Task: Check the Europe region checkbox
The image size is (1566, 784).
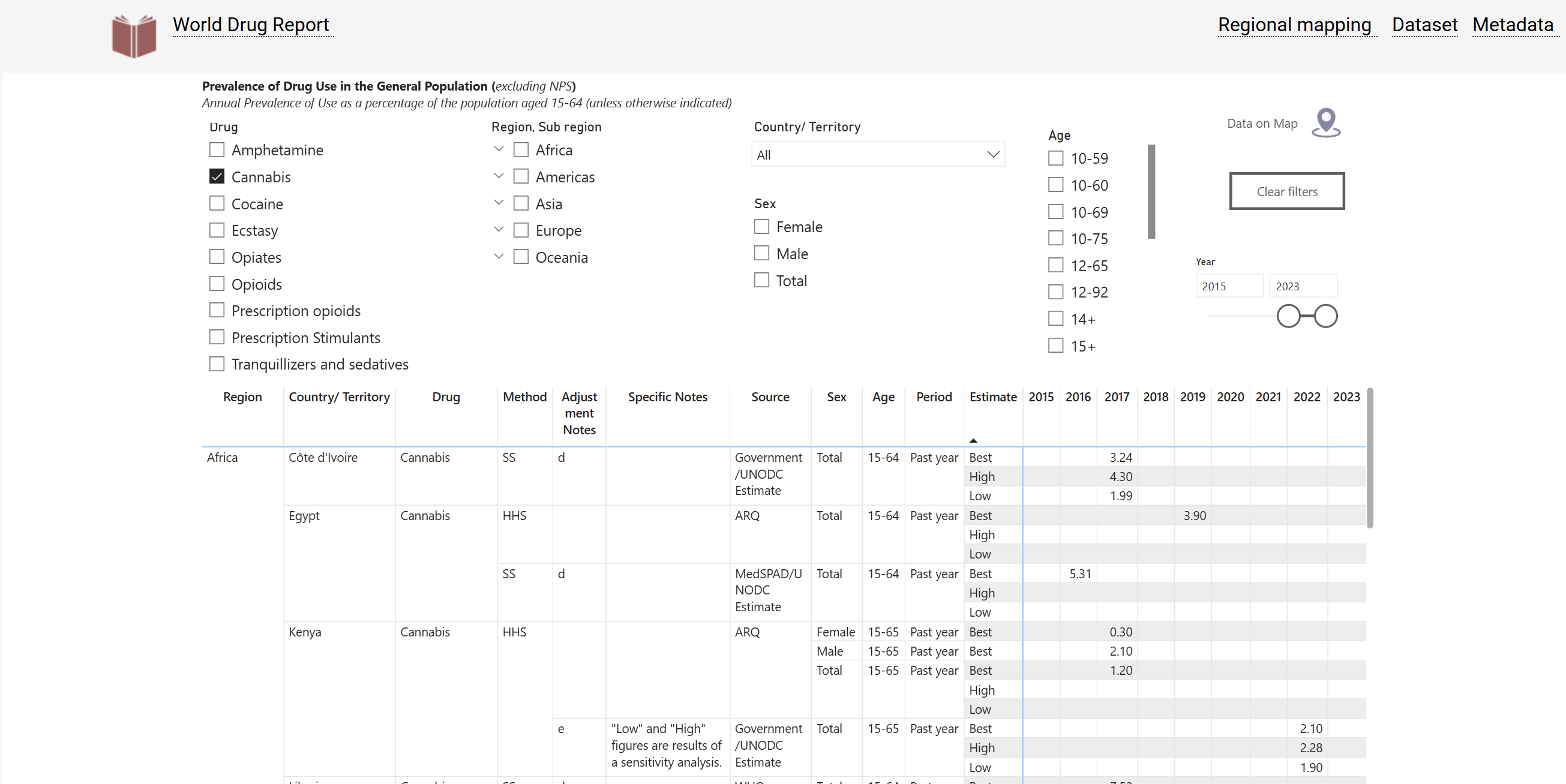Action: 520,230
